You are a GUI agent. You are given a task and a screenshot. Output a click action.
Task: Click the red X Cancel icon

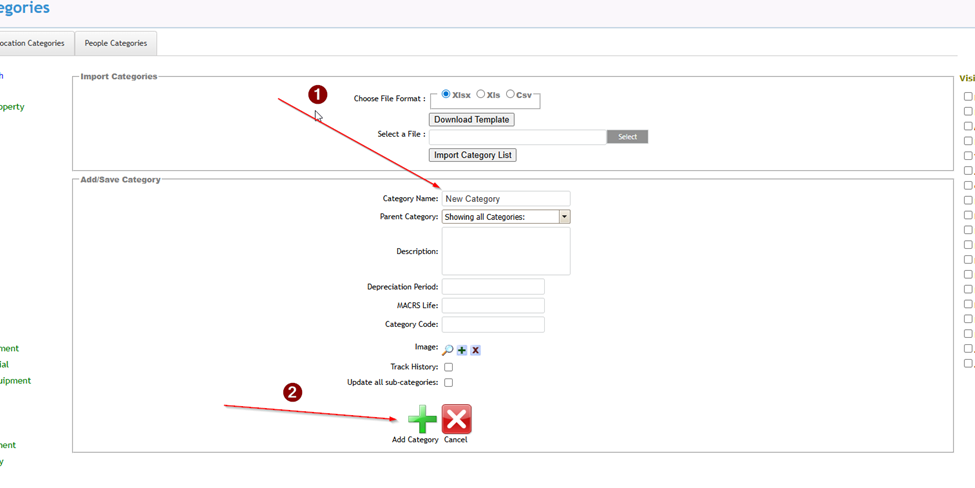click(x=456, y=419)
